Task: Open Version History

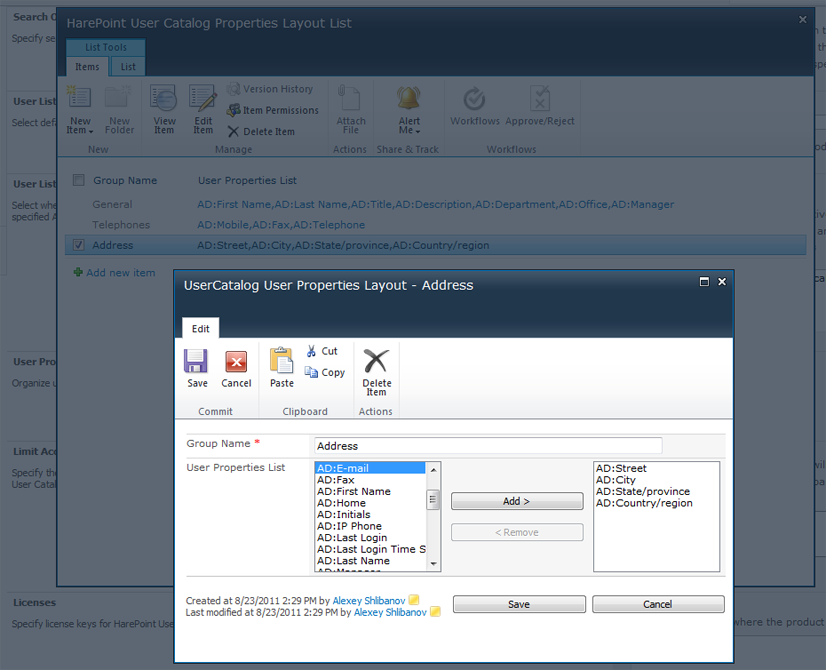Action: coord(270,89)
